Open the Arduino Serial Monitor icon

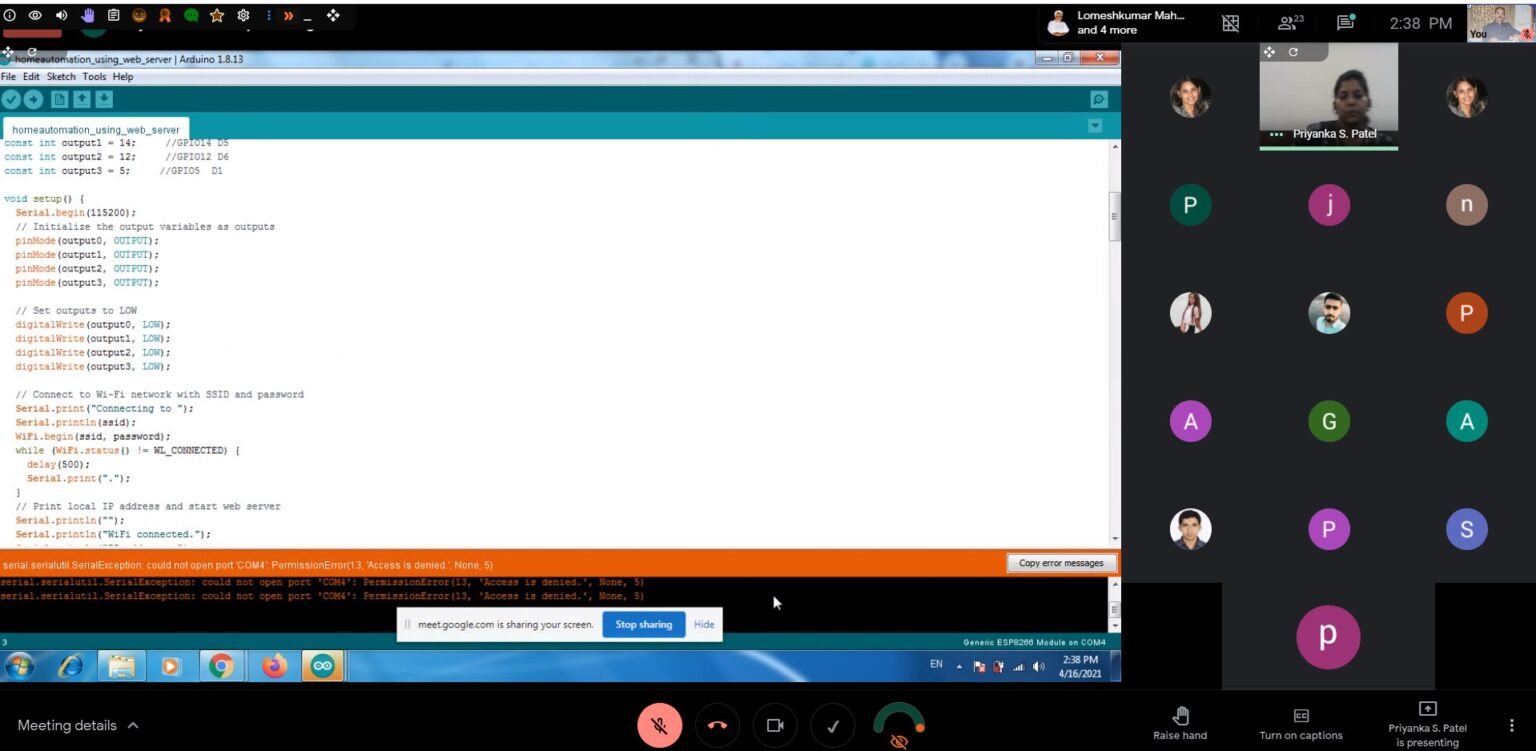(x=1099, y=99)
